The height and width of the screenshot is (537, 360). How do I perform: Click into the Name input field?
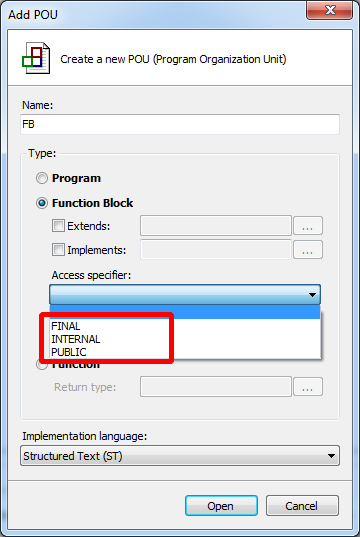[x=180, y=124]
